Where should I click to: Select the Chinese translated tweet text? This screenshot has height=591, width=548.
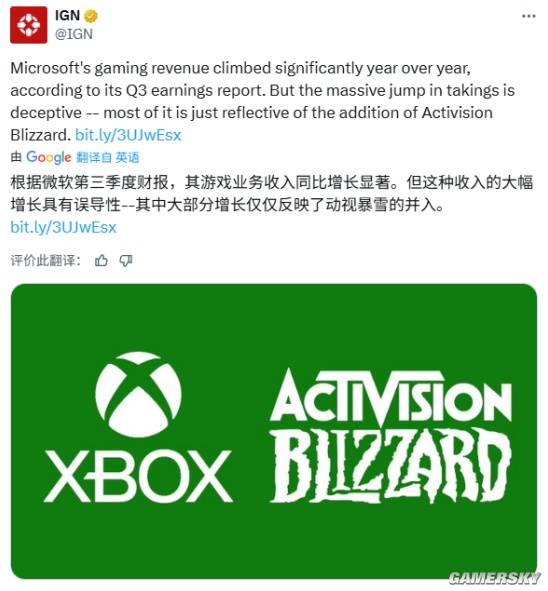pos(272,193)
